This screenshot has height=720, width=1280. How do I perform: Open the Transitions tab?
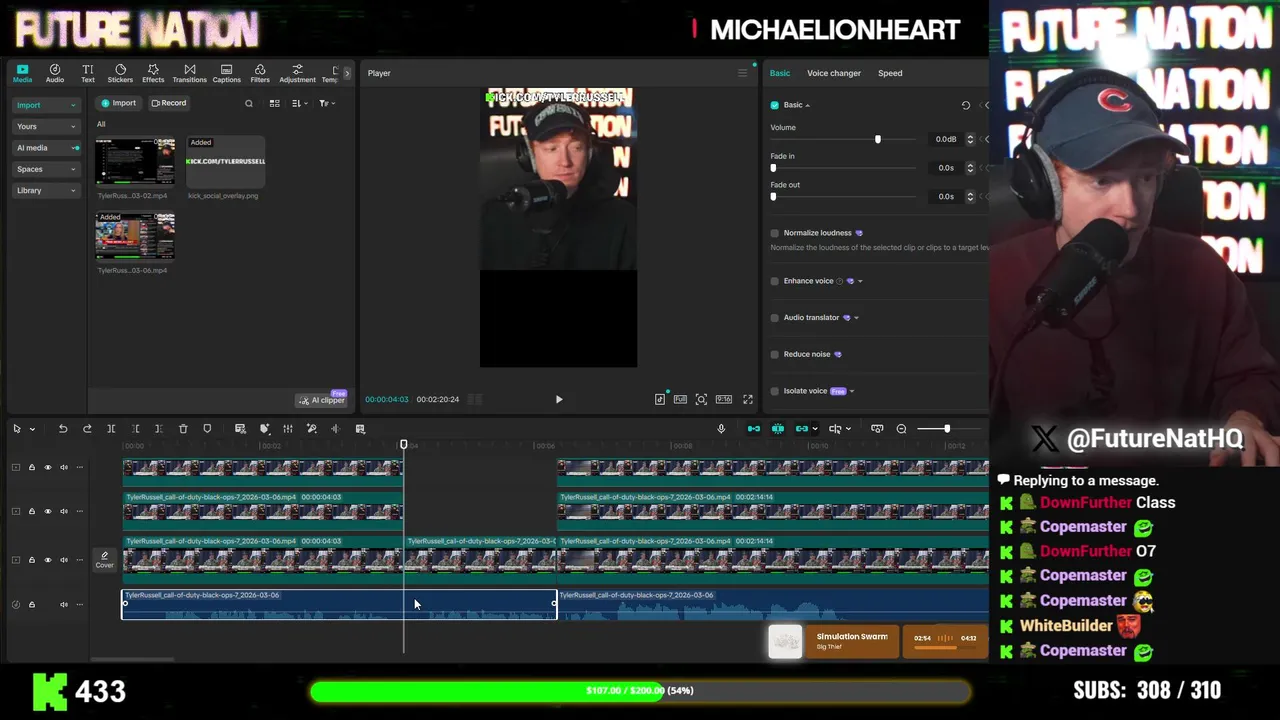tap(189, 73)
